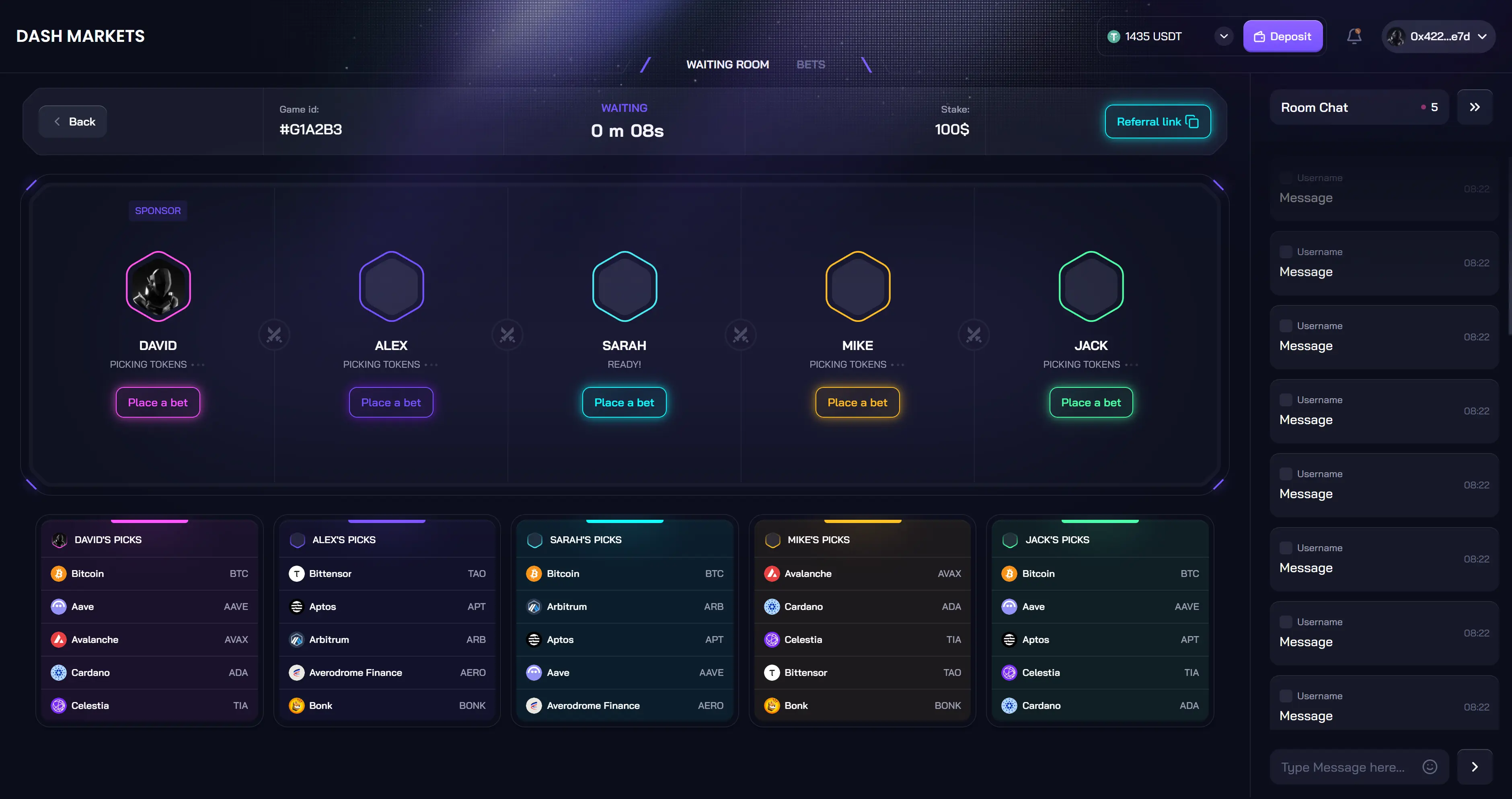Viewport: 1512px width, 799px height.
Task: Click the Dash Markets logo
Action: (x=80, y=36)
